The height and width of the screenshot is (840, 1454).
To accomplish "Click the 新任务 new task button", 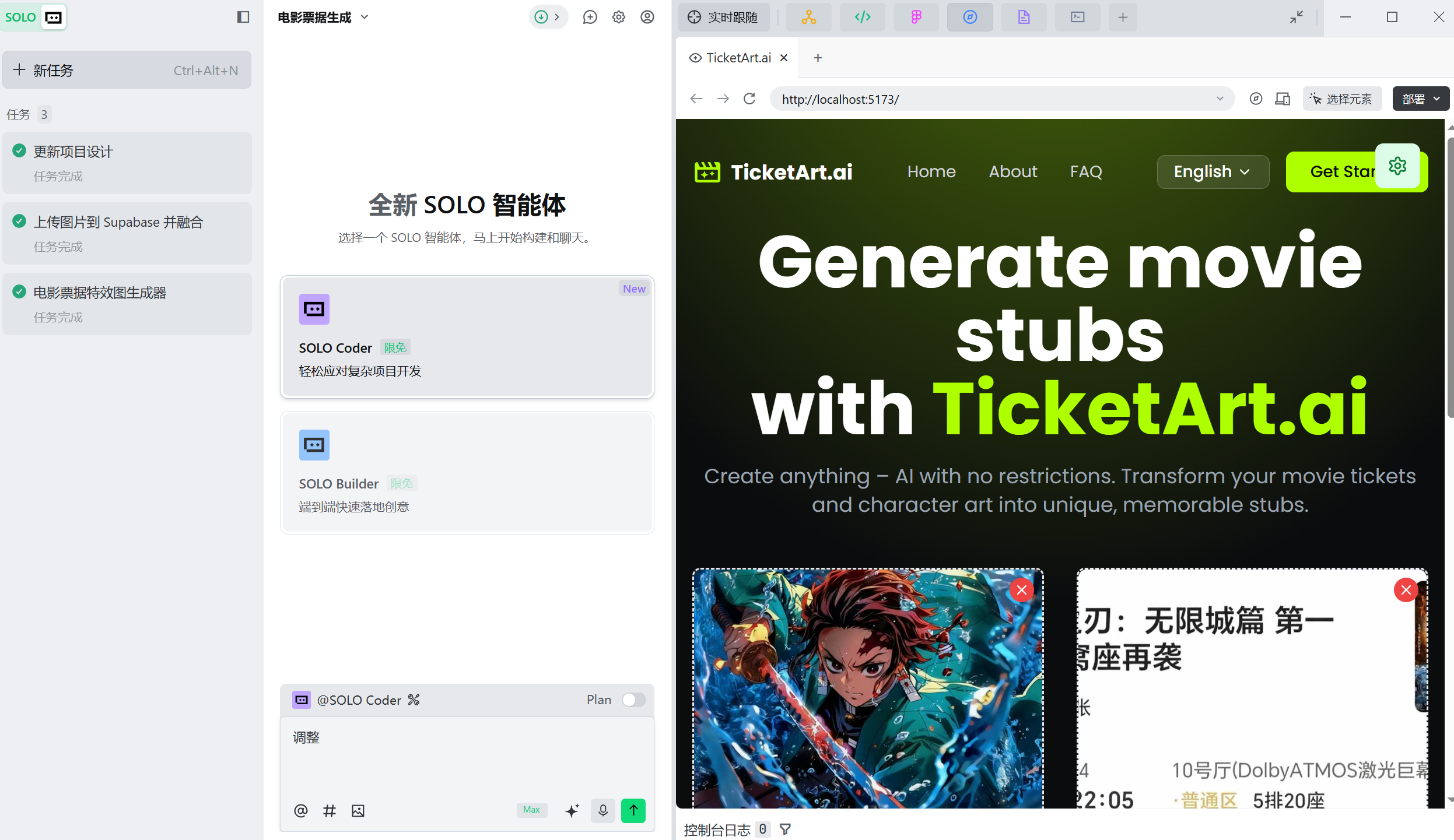I will pyautogui.click(x=127, y=70).
